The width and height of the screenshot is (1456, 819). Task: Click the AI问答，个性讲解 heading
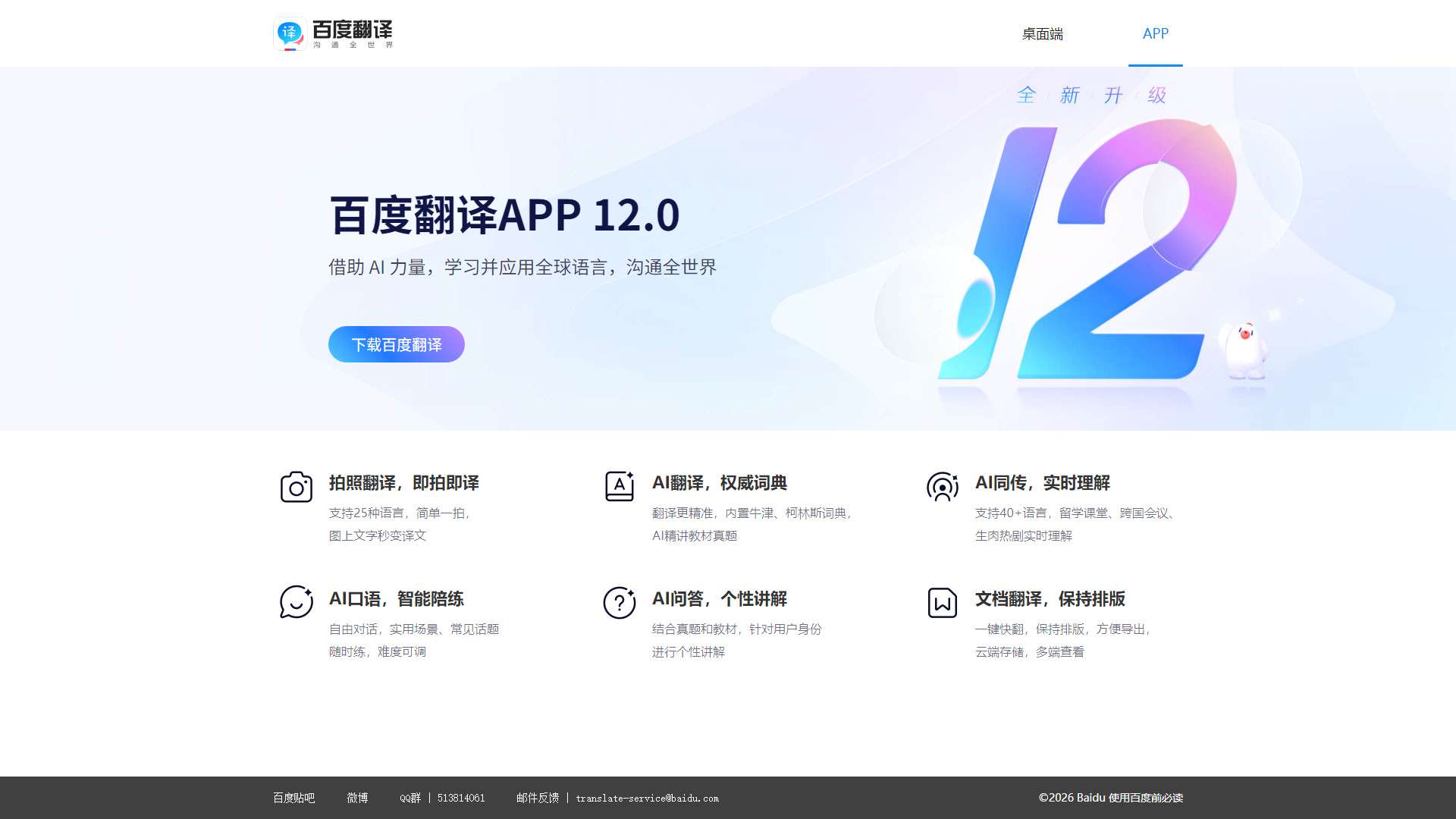(720, 599)
